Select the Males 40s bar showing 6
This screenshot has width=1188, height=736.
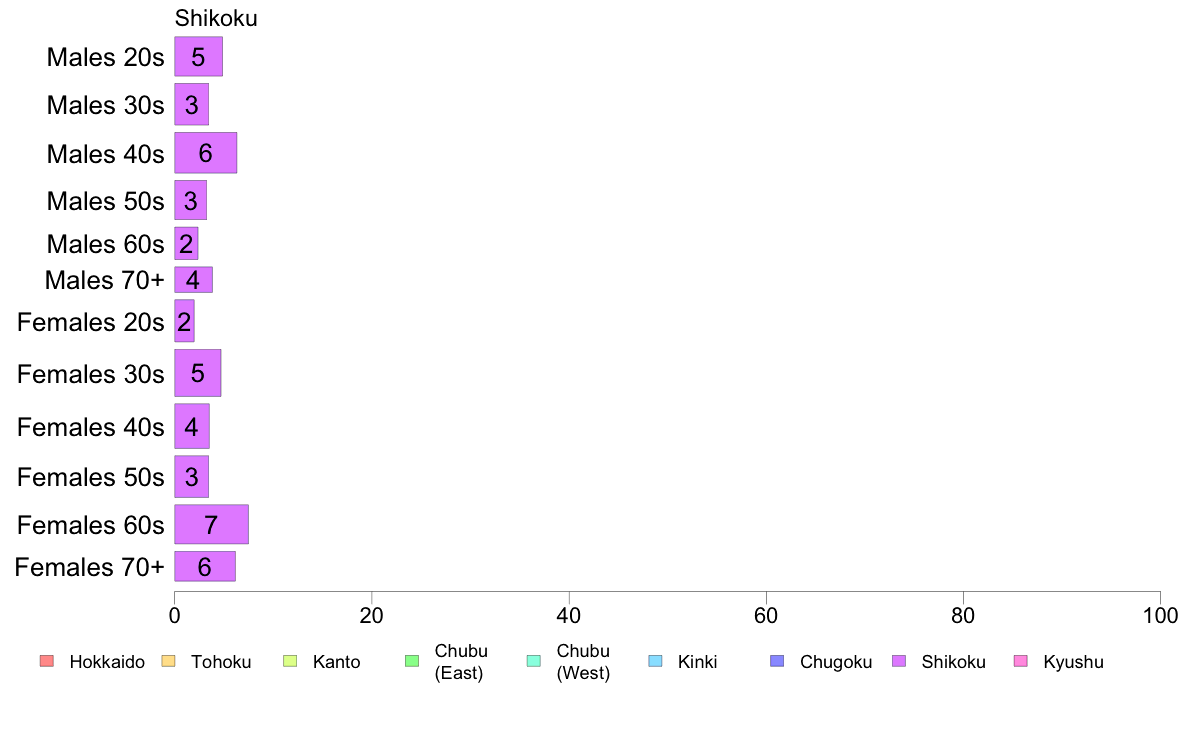point(205,153)
